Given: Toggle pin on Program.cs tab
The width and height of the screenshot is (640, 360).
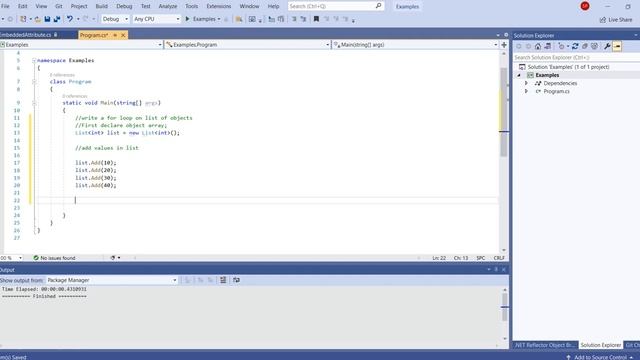Looking at the screenshot, I should pos(115,35).
